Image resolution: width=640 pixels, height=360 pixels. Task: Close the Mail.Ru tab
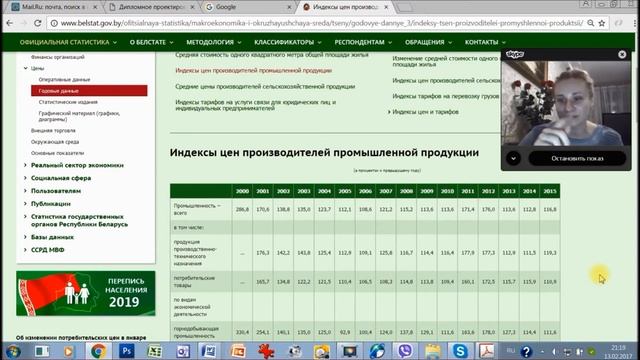pos(95,7)
